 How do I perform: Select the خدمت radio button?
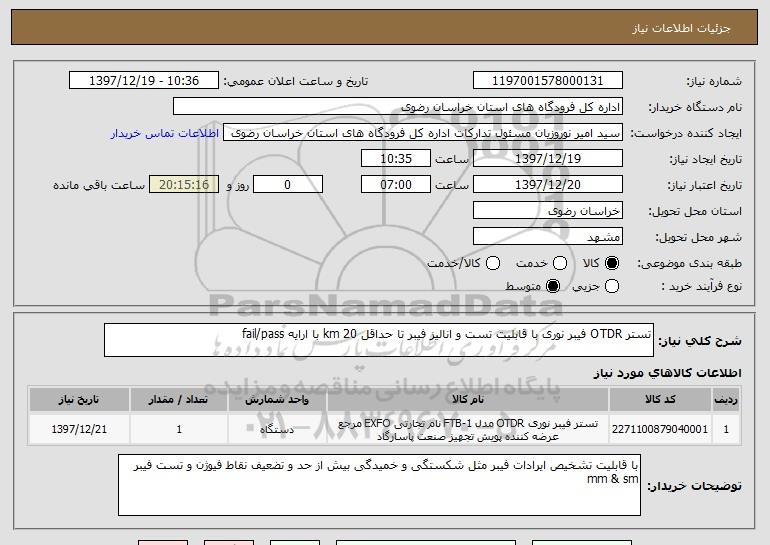(x=560, y=263)
